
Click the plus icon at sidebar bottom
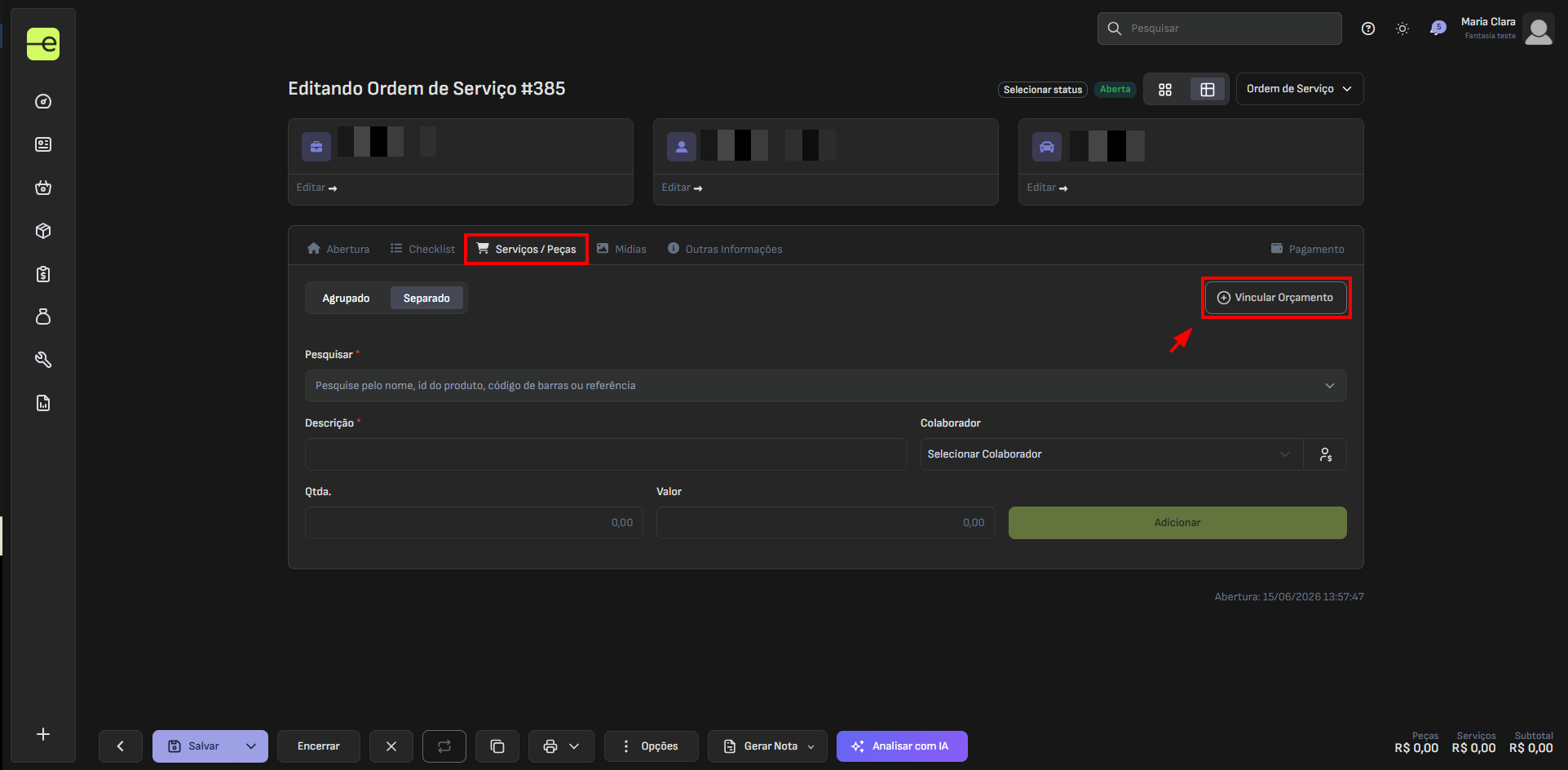point(43,734)
